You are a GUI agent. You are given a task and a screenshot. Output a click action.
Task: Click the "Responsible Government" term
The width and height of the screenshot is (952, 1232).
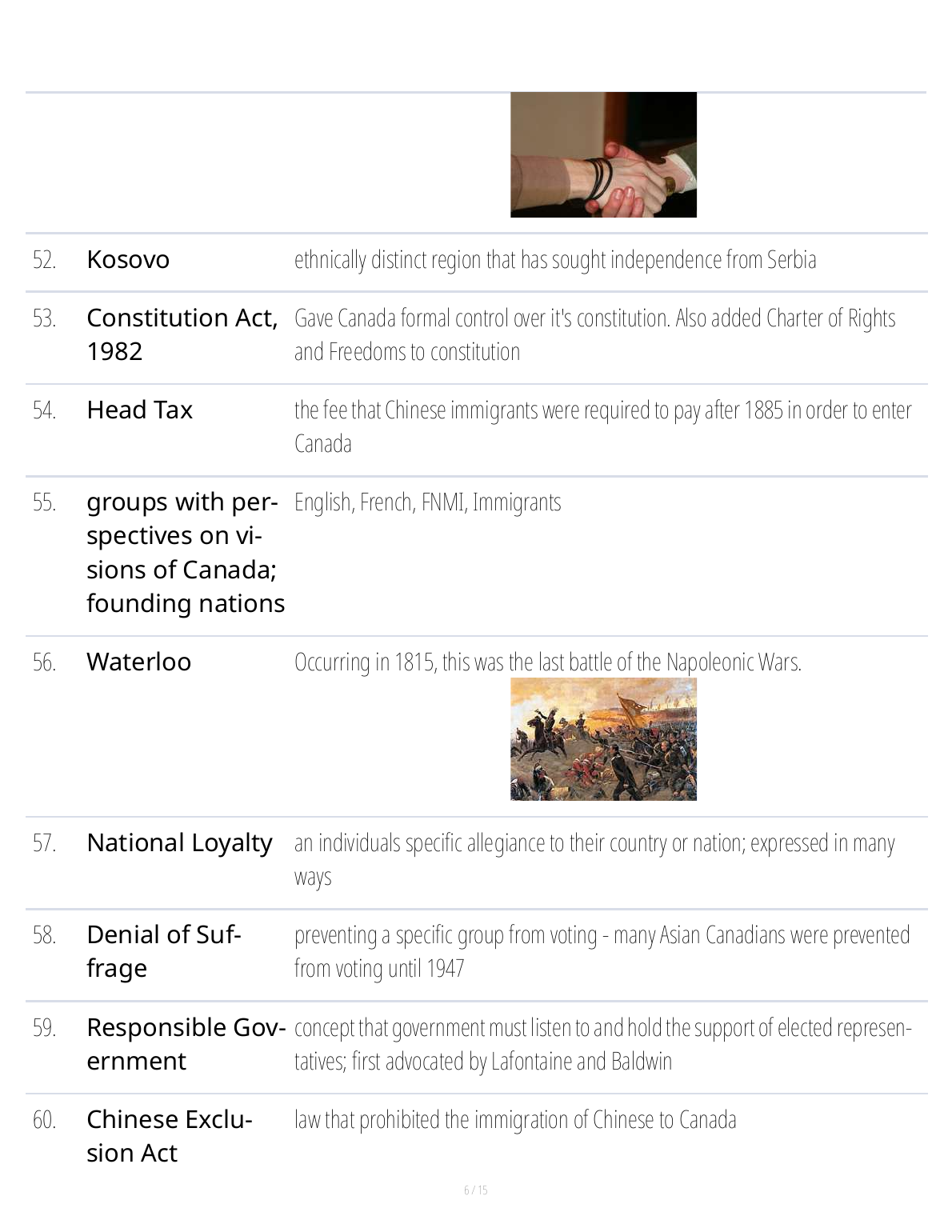(186, 1044)
